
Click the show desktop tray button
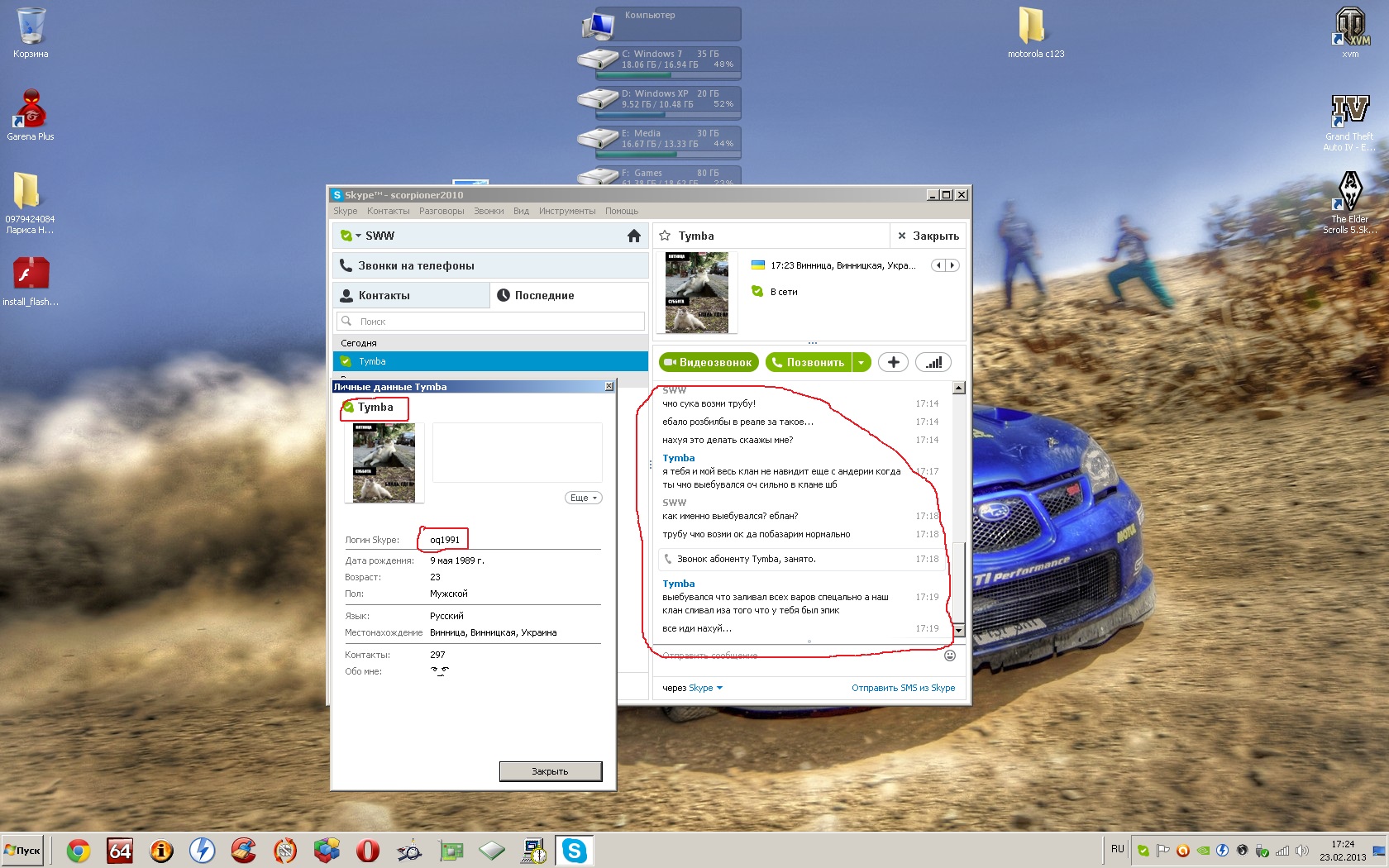1378,851
